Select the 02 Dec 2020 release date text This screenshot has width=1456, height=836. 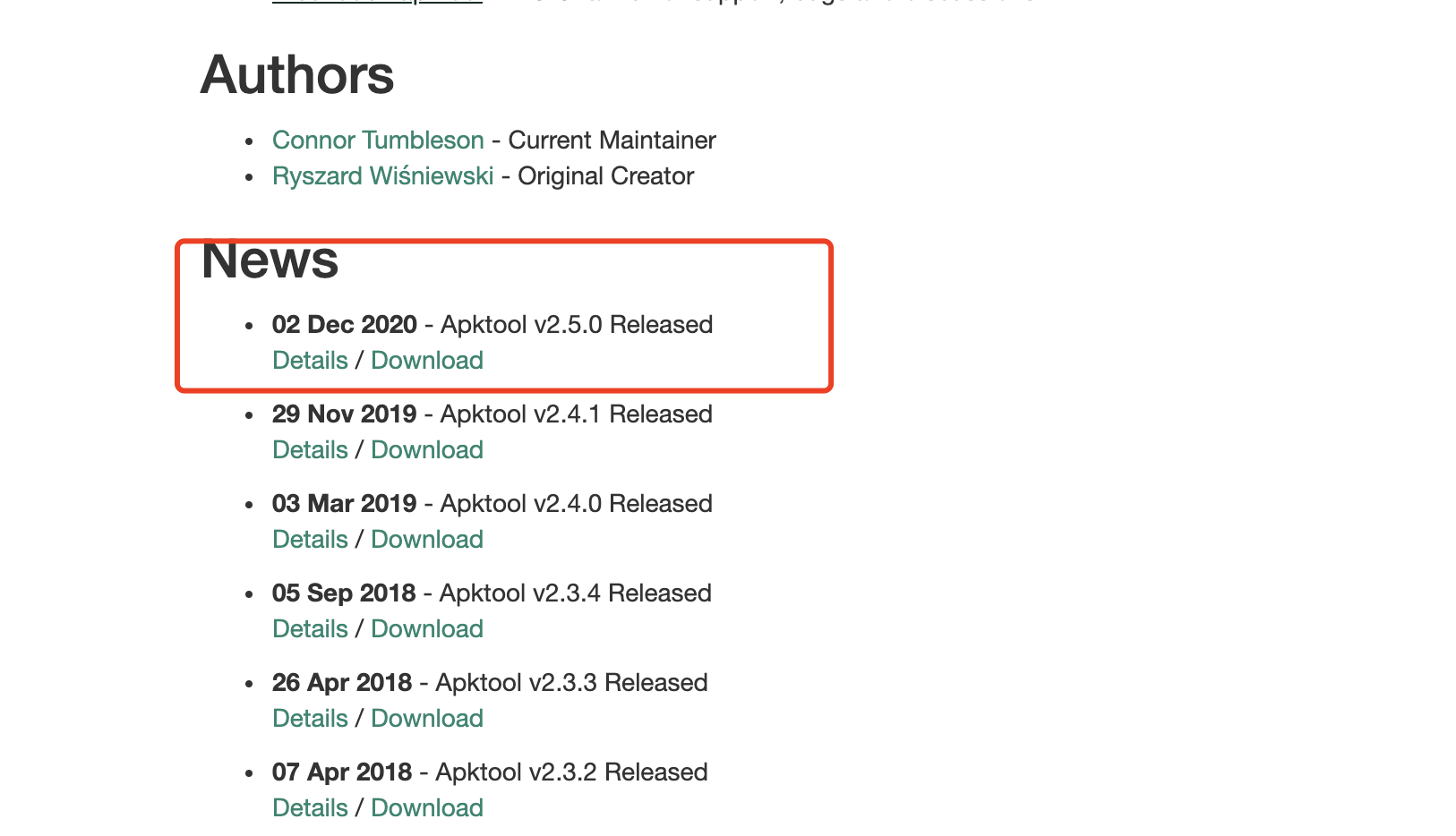click(345, 325)
